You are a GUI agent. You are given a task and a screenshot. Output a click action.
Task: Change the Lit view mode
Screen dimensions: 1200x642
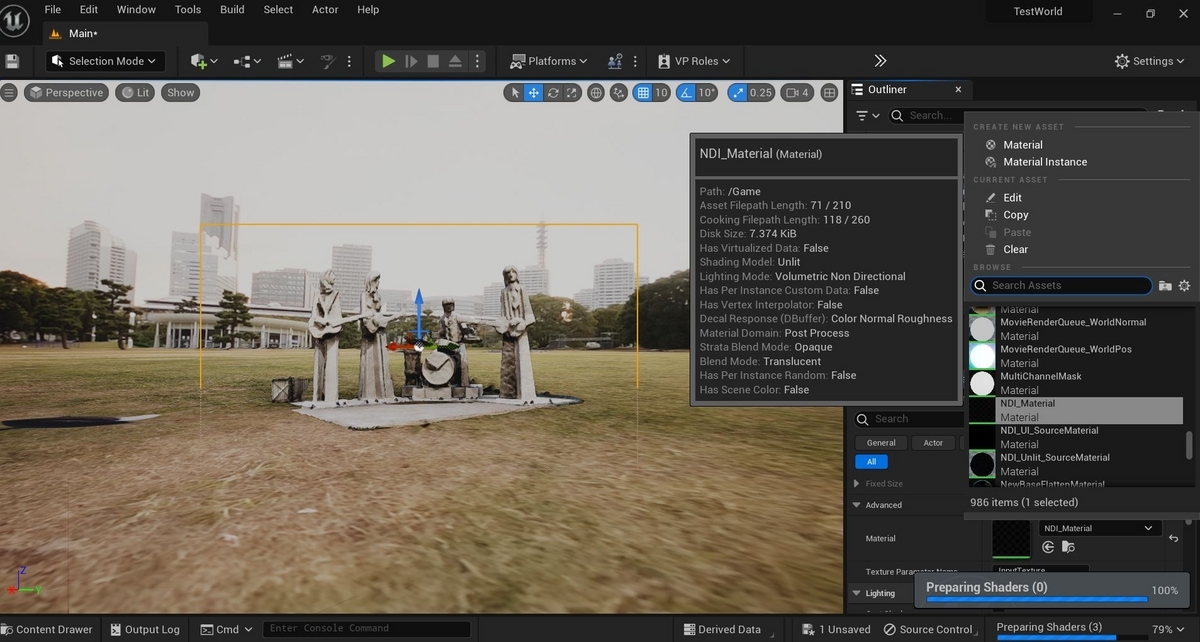coord(134,92)
